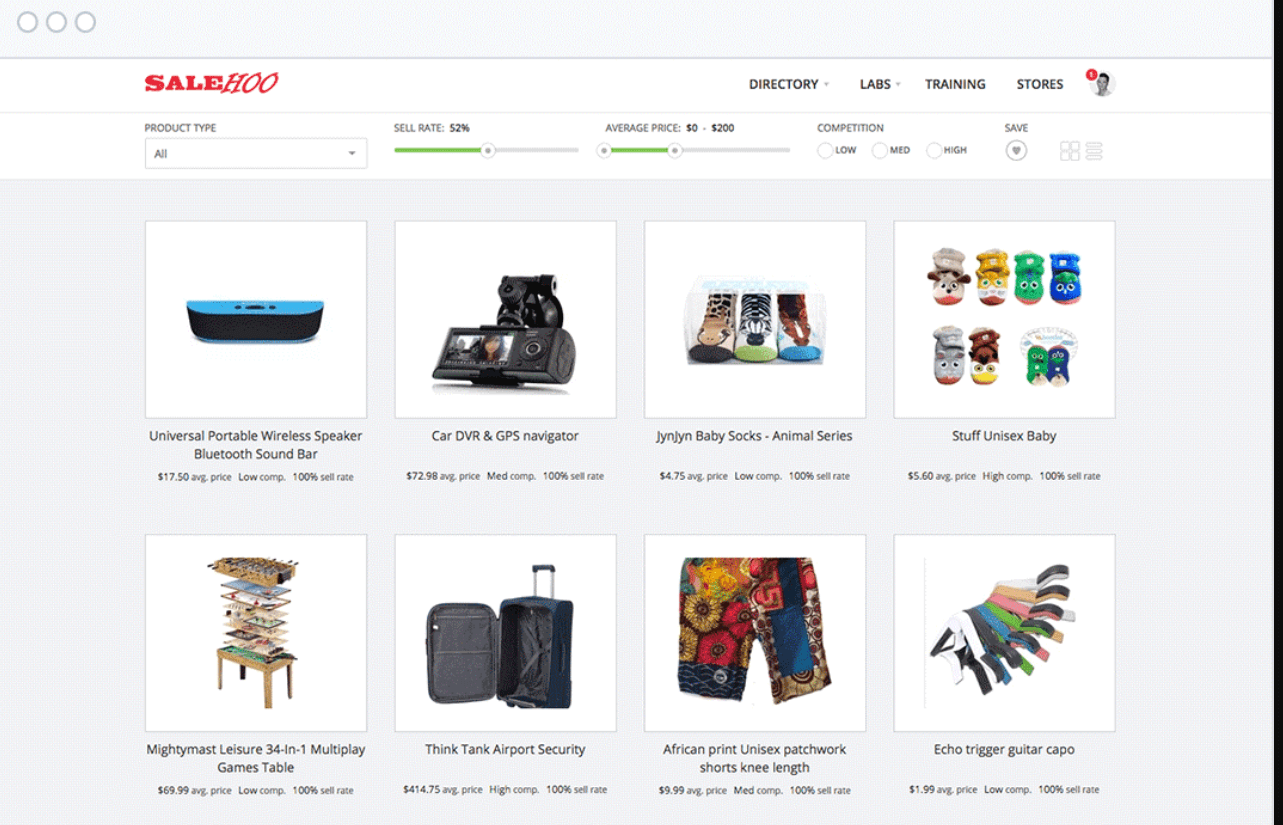This screenshot has height=825, width=1283.
Task: Open the Think Tank suitcase image
Action: pyautogui.click(x=505, y=633)
